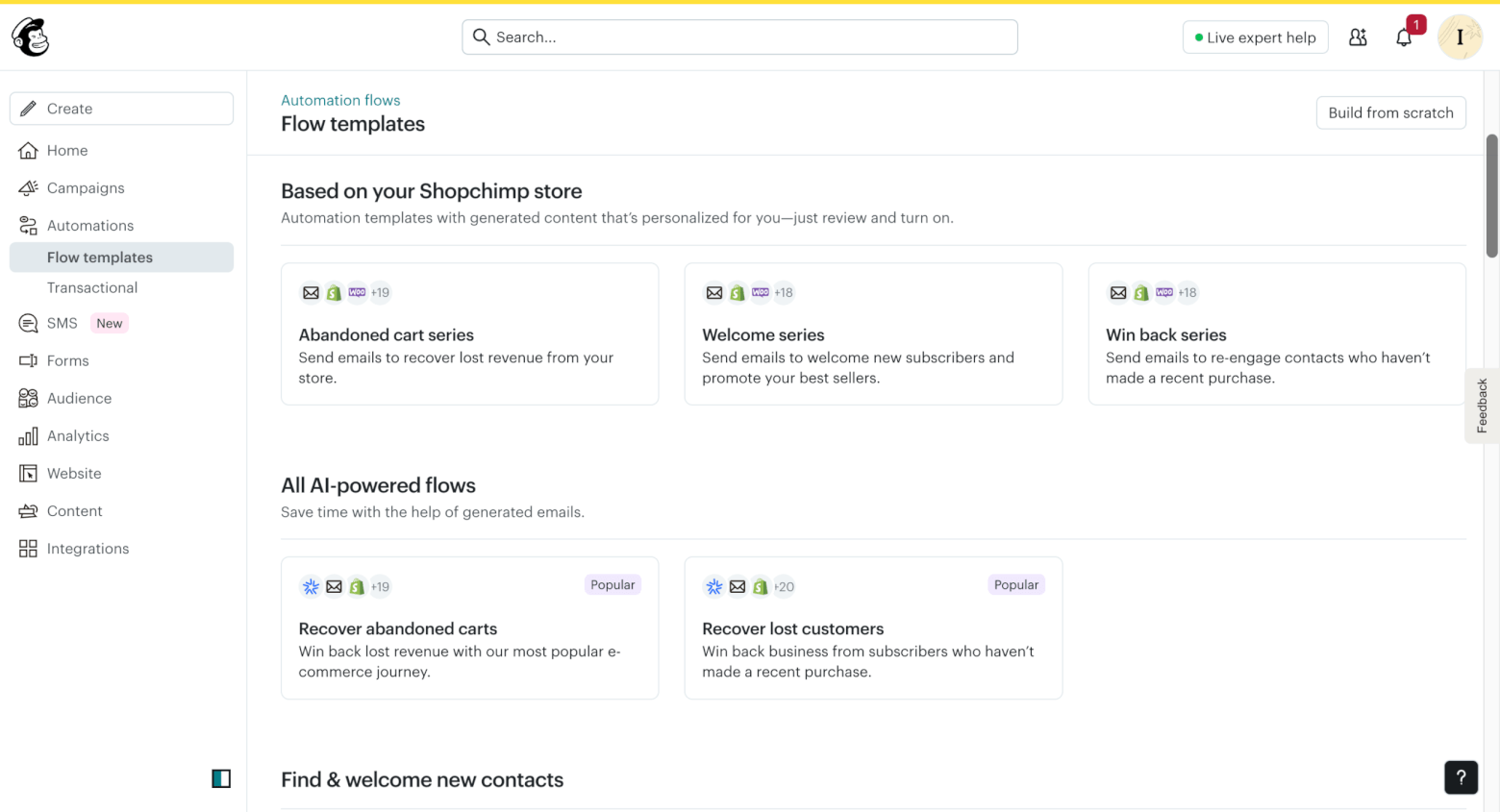Click the search magnifier icon
Image resolution: width=1500 pixels, height=812 pixels.
[482, 37]
